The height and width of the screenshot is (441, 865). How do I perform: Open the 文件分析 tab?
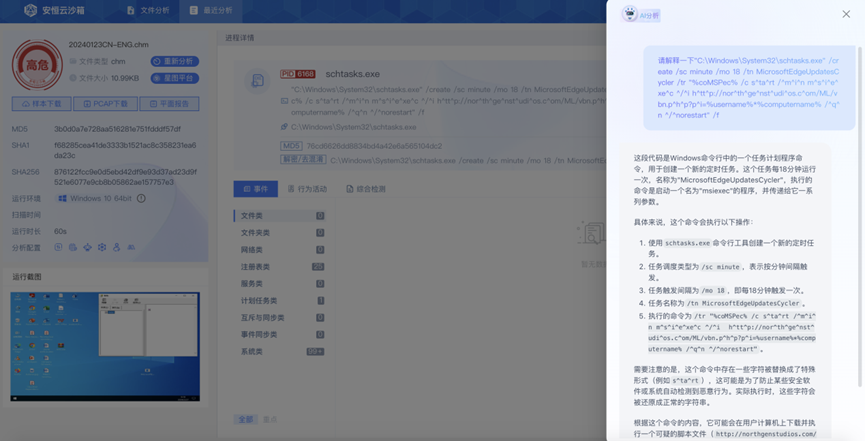(x=152, y=11)
